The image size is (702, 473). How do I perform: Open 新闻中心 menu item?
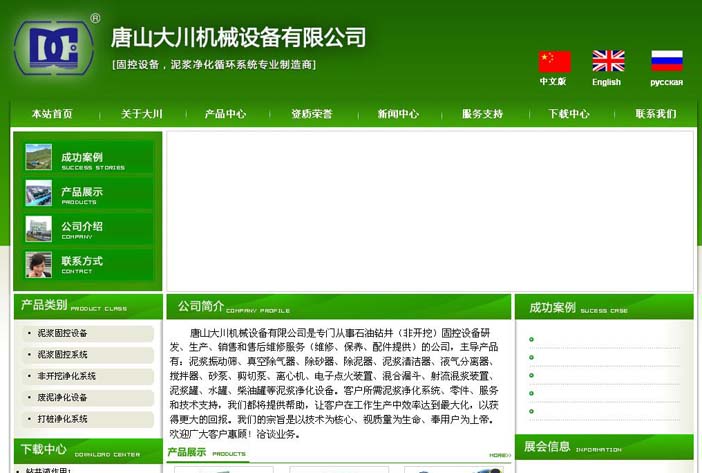398,114
